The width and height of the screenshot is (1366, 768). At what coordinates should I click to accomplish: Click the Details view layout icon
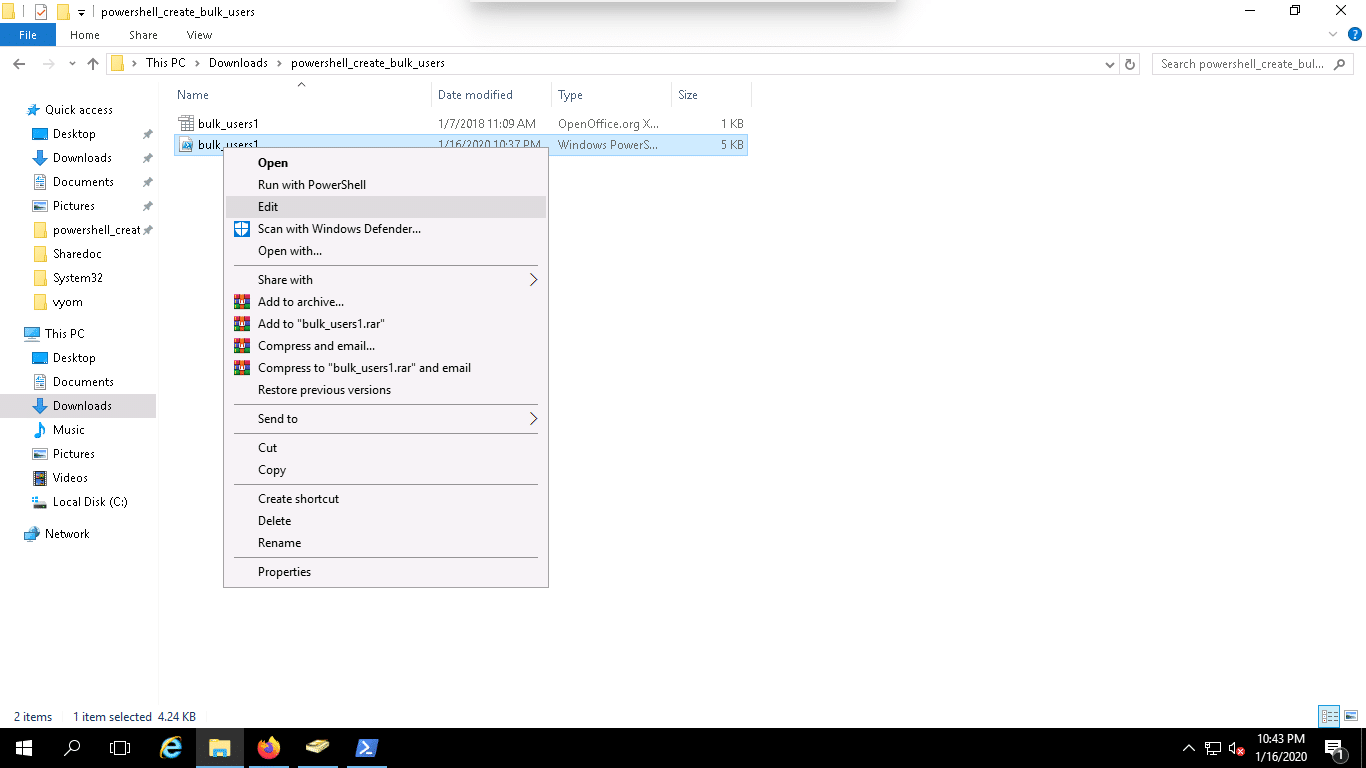coord(1329,716)
